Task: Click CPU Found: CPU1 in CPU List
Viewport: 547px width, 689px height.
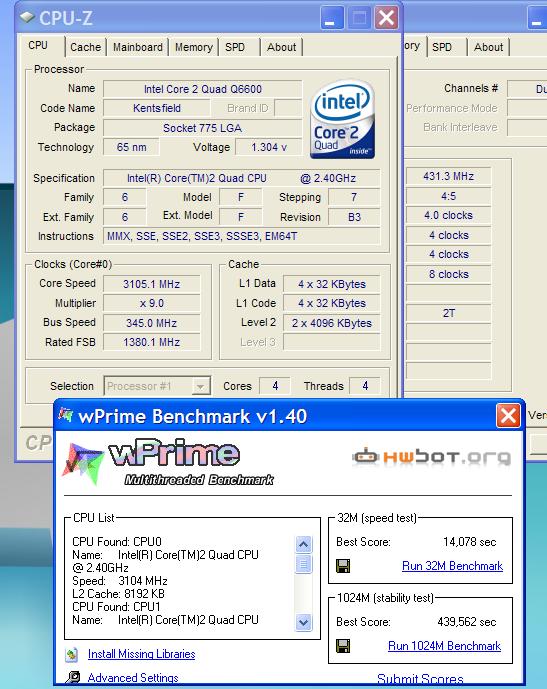Action: (116, 607)
